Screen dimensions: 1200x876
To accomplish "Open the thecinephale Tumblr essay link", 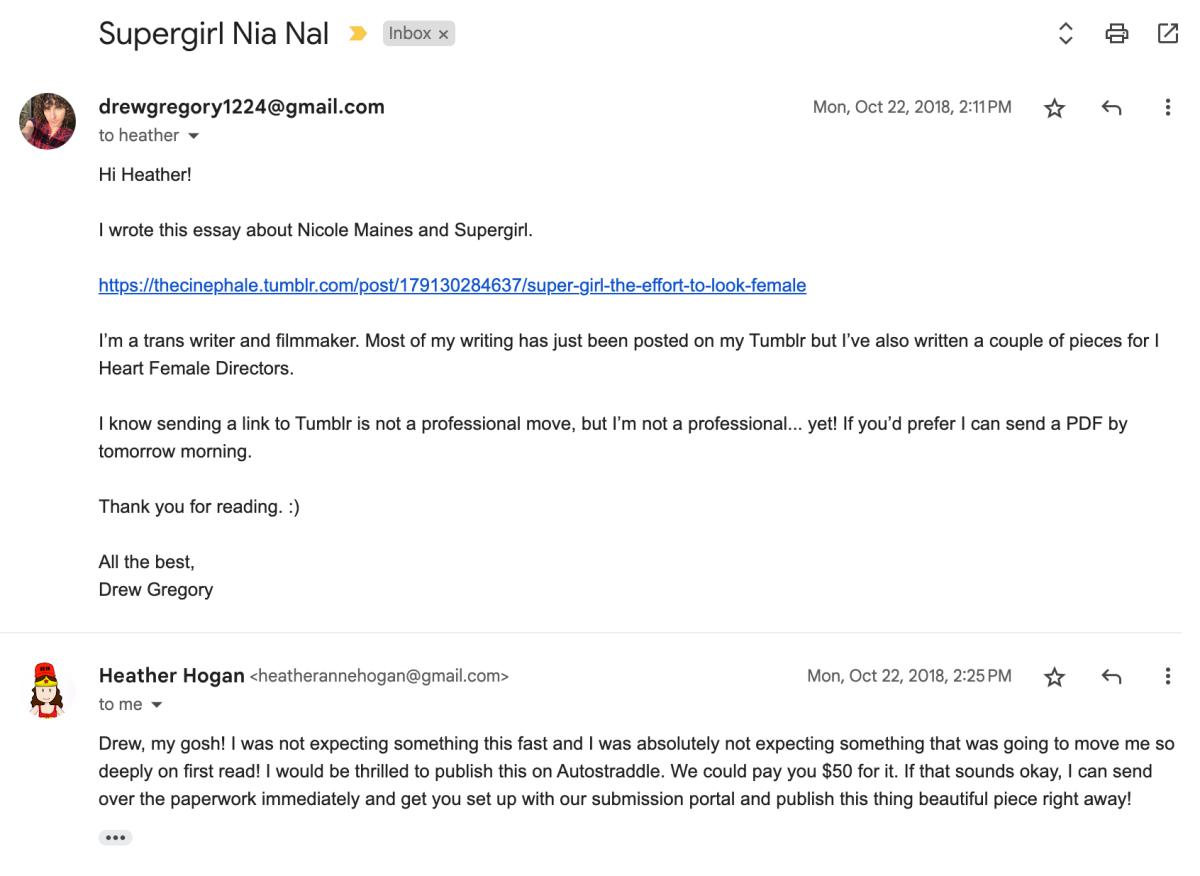I will pos(452,285).
